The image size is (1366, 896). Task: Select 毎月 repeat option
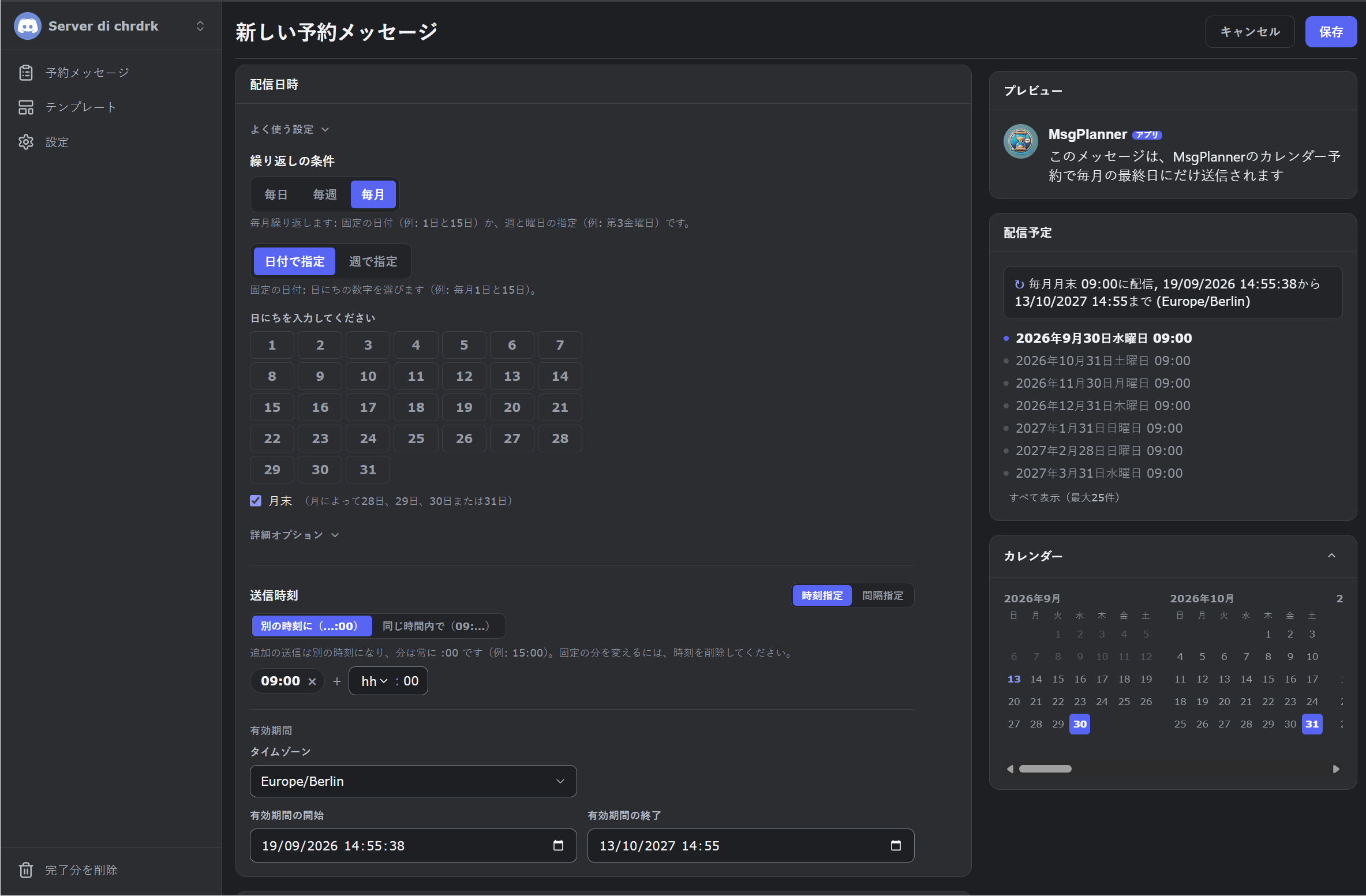click(373, 194)
